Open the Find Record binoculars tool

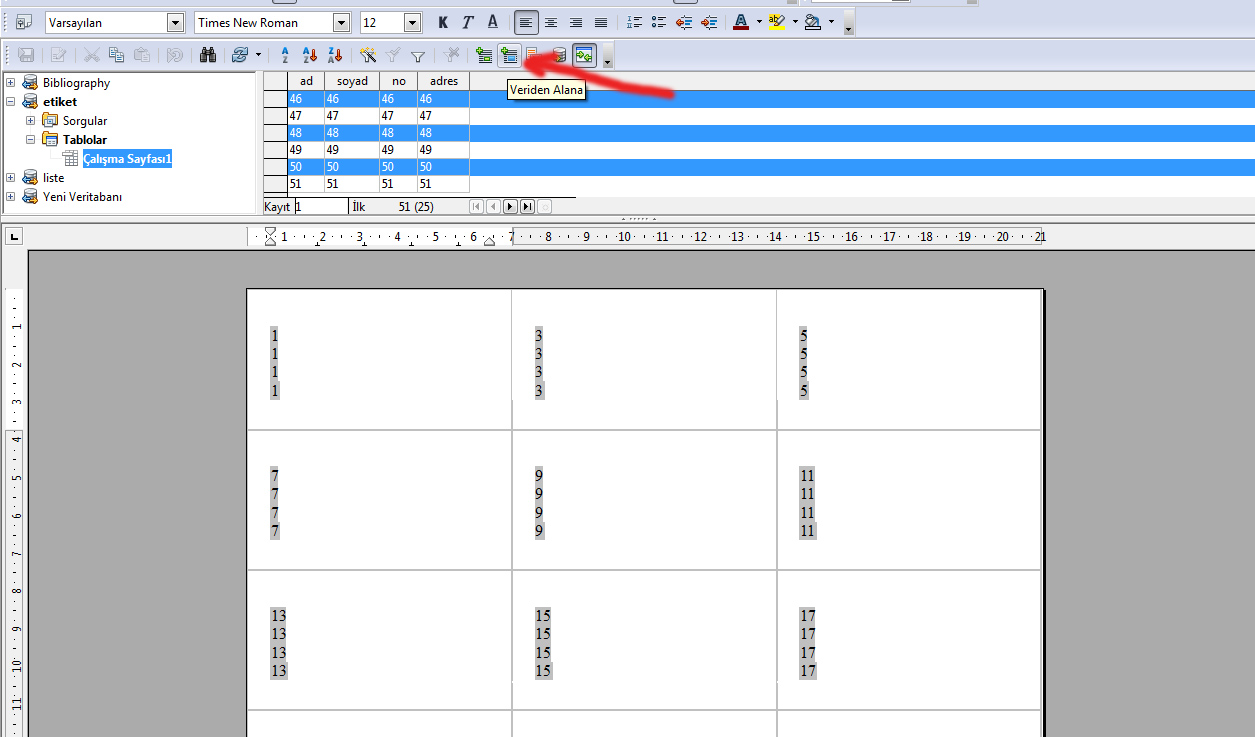[x=208, y=55]
